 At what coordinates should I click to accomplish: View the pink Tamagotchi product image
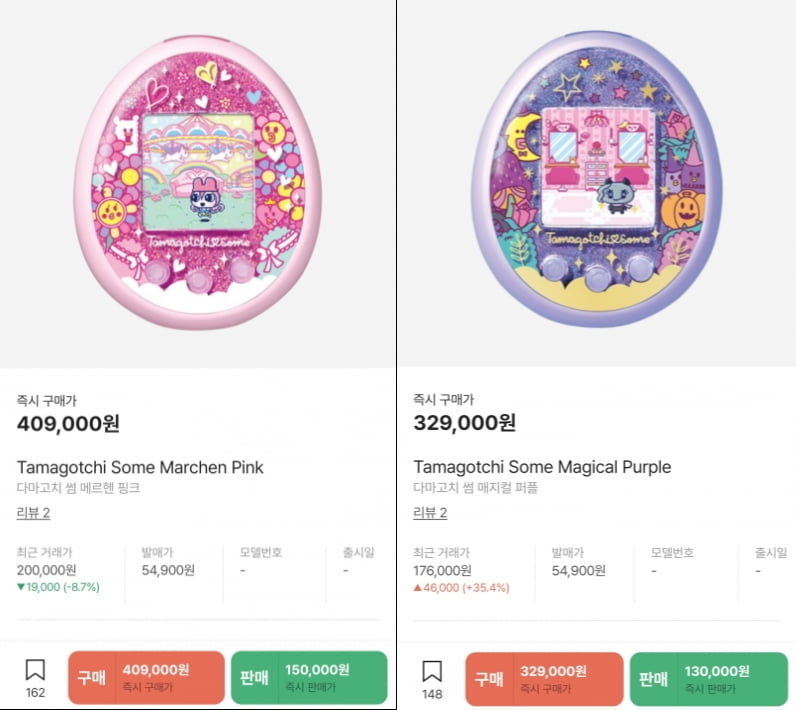pos(198,183)
